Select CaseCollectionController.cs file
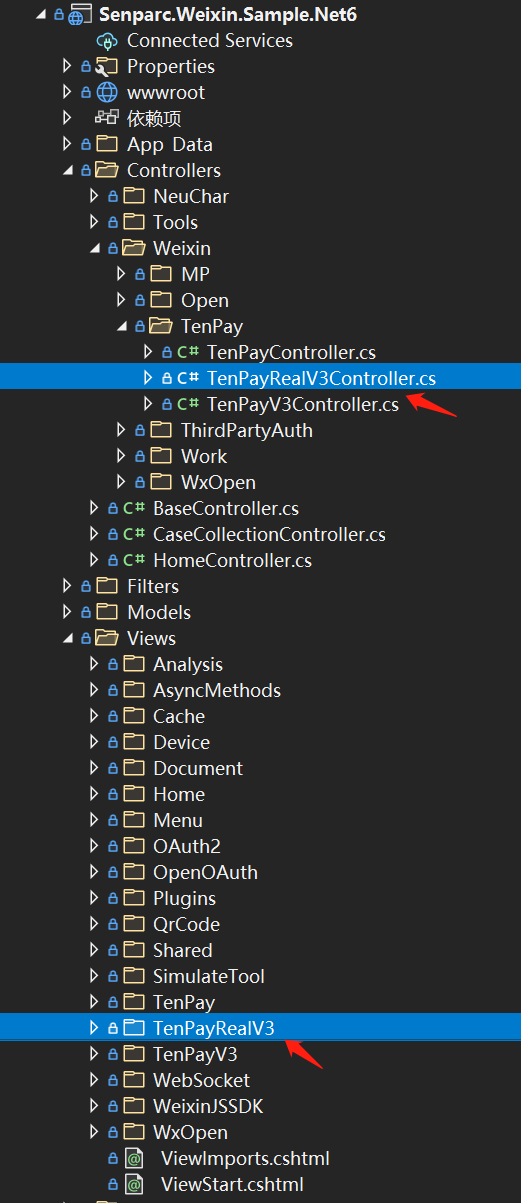This screenshot has height=1203, width=521. [269, 535]
